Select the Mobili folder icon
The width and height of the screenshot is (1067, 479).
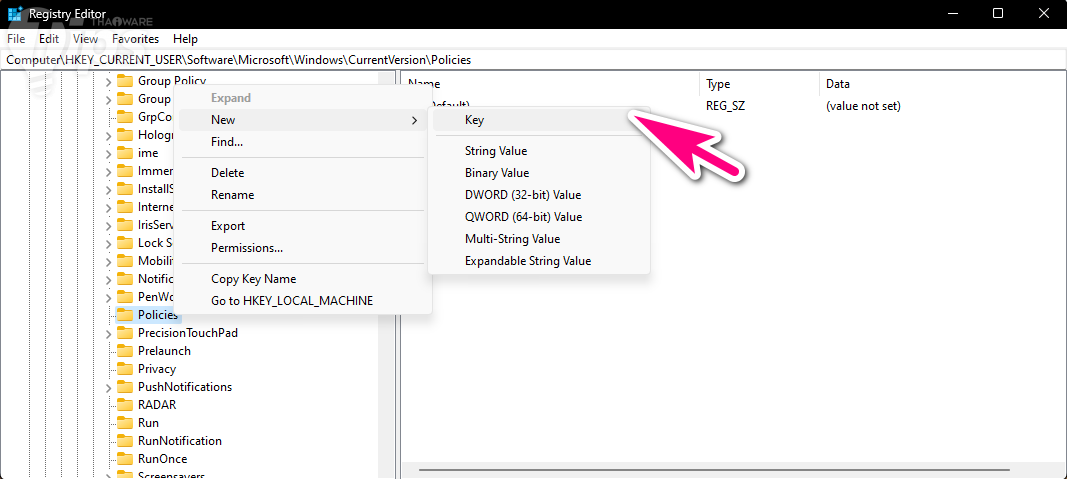click(x=125, y=261)
